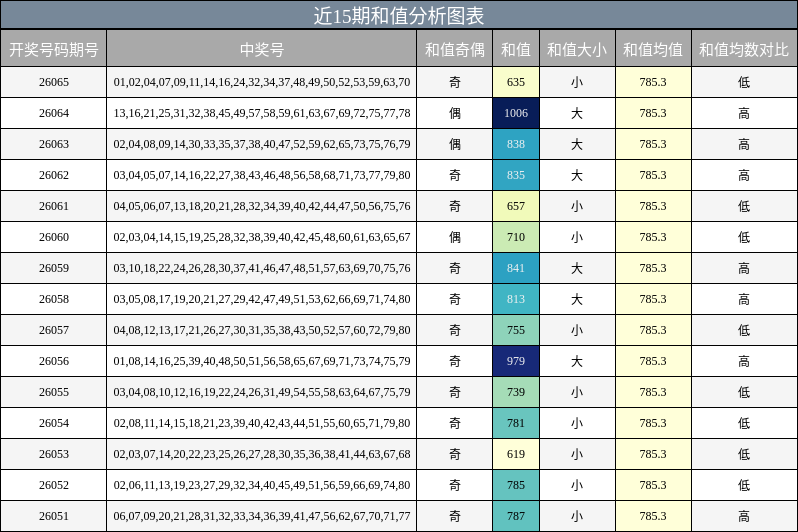Click the sum value 785 cell
Image resolution: width=798 pixels, height=532 pixels.
[516, 485]
